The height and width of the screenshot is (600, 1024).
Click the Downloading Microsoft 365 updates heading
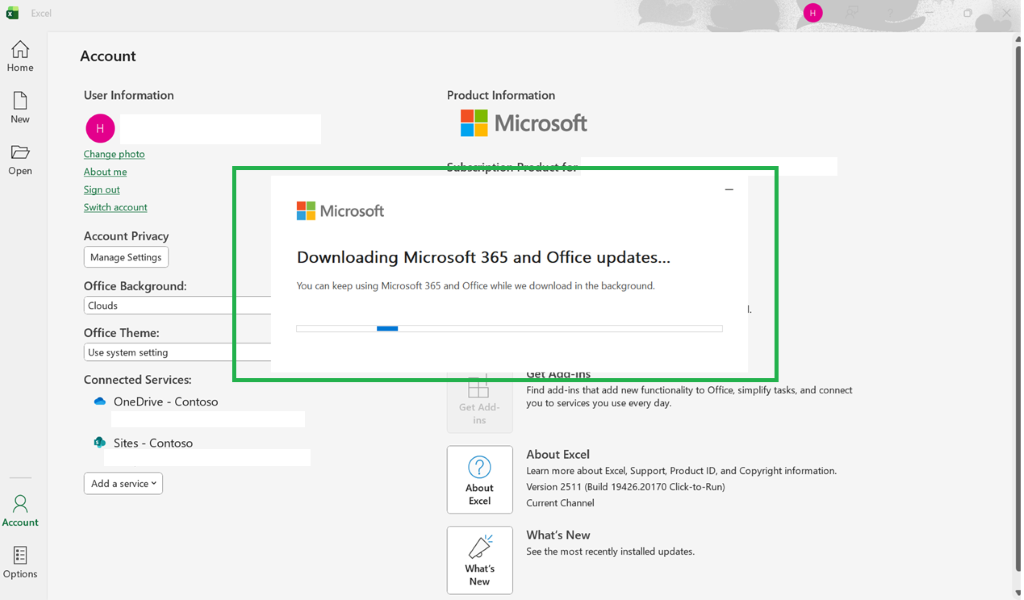[x=483, y=257]
